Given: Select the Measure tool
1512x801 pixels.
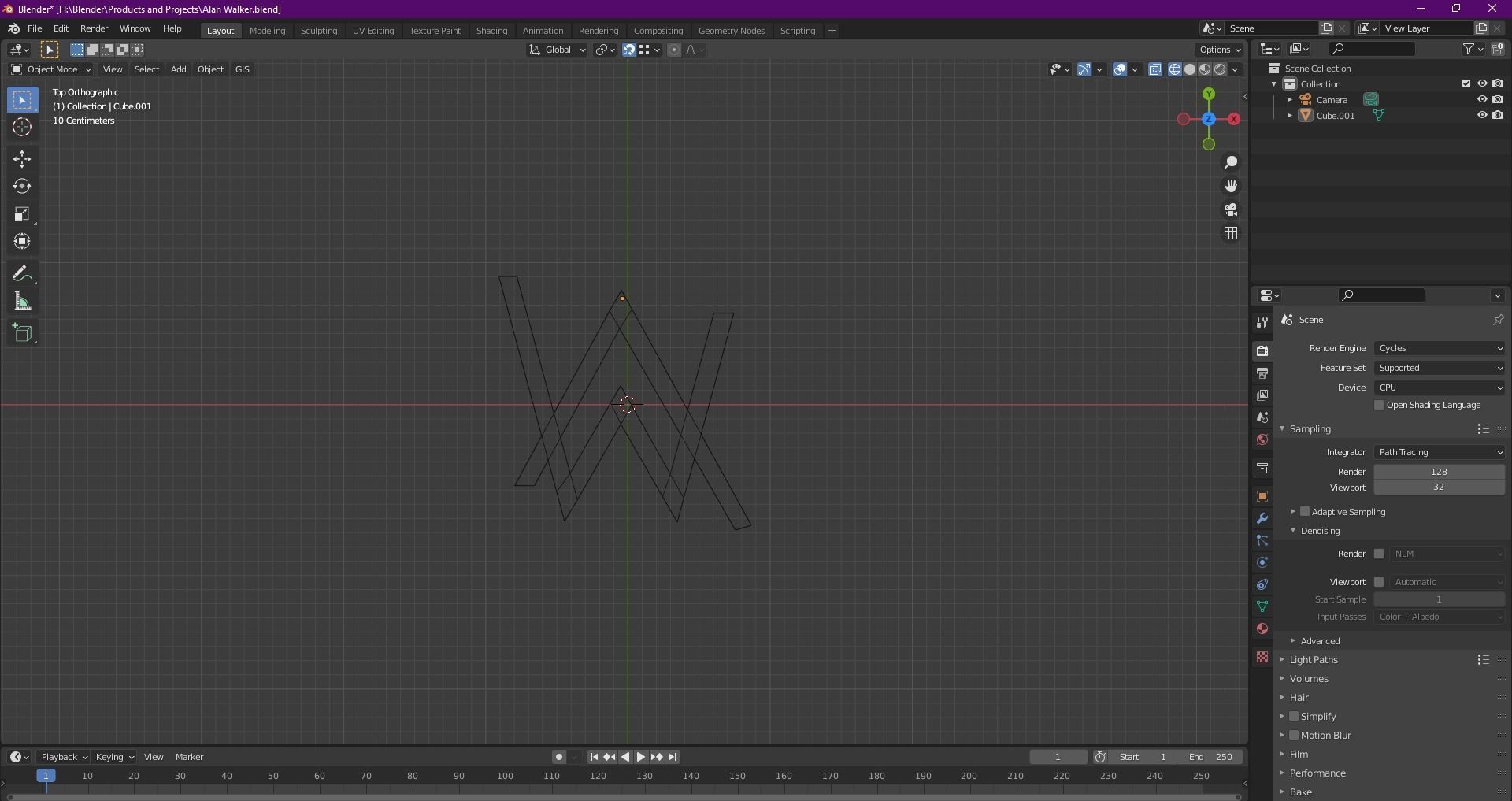Looking at the screenshot, I should point(22,302).
